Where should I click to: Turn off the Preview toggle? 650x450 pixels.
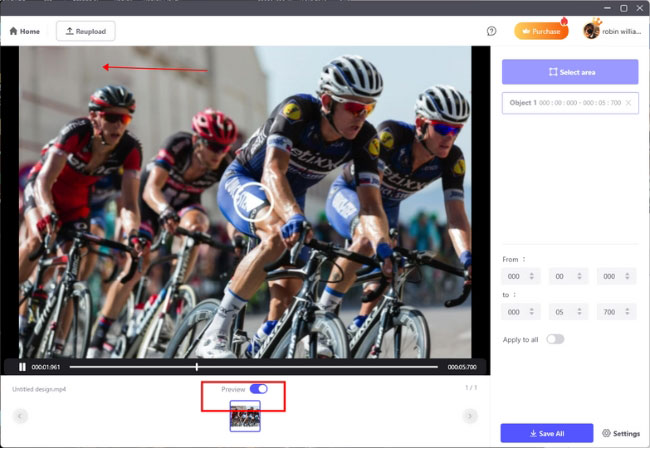coord(258,389)
